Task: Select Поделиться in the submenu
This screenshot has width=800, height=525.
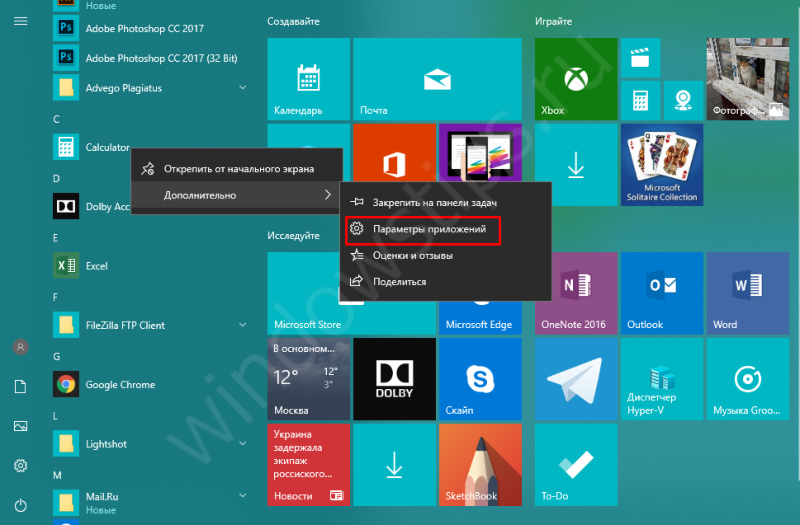Action: (x=445, y=282)
